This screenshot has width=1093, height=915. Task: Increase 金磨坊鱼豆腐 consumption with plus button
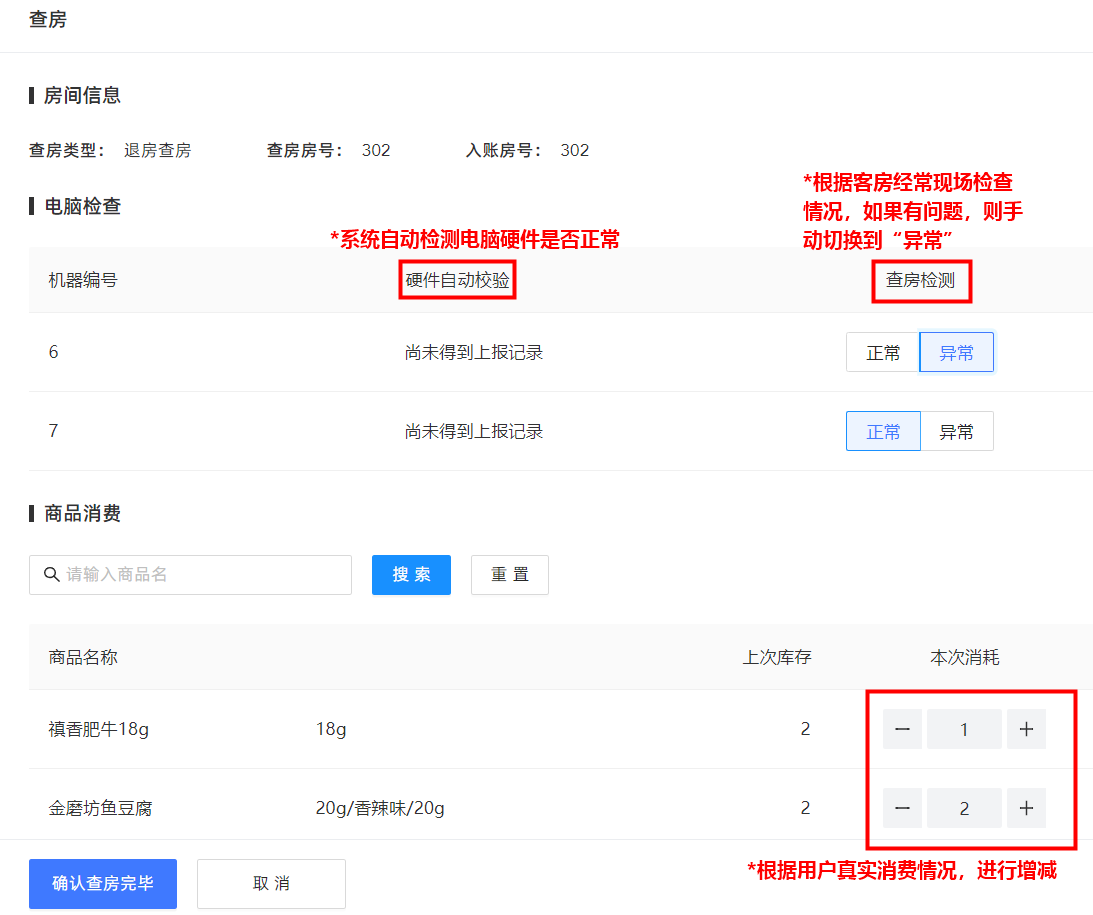coord(1026,808)
